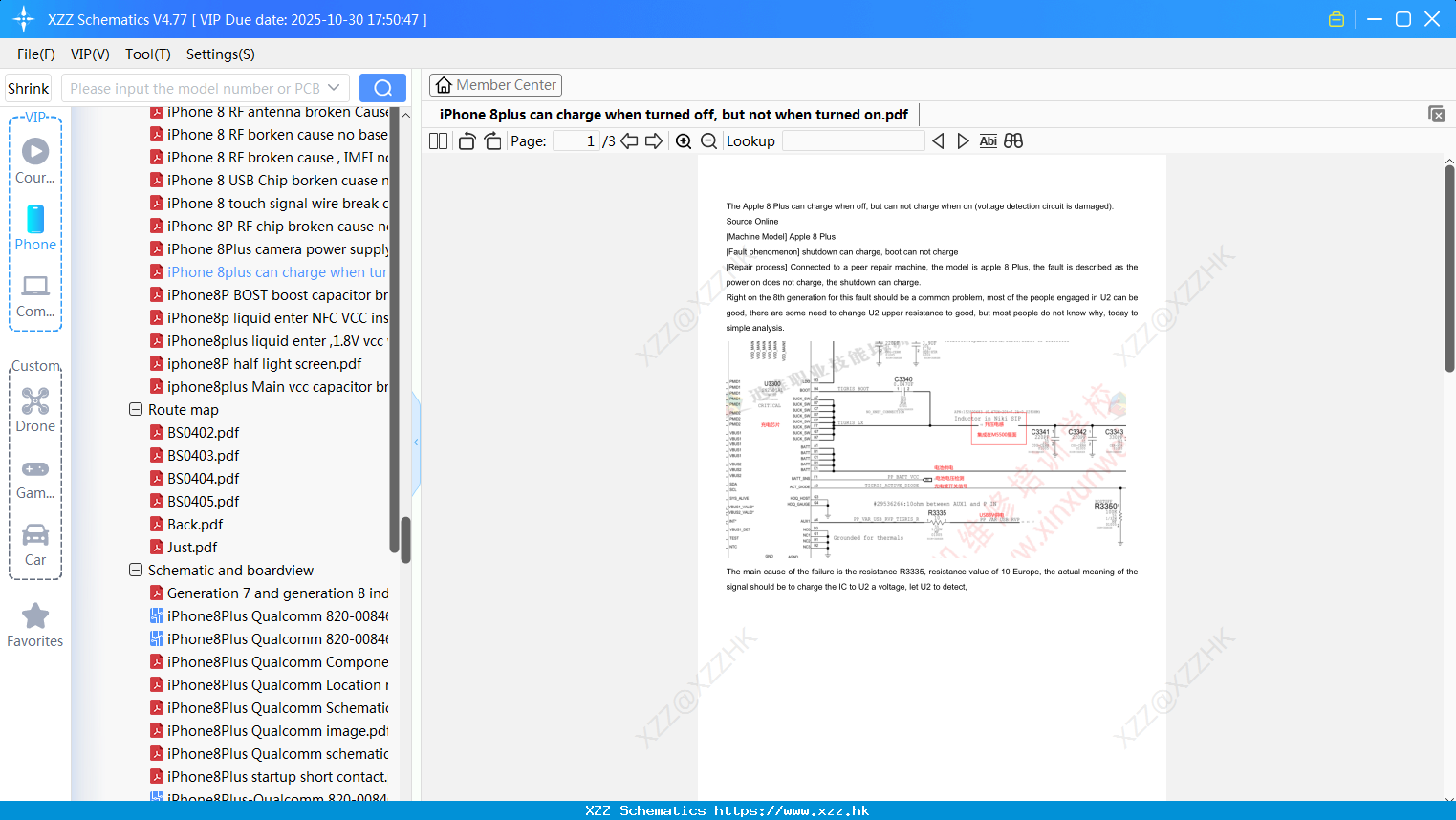Select the iPhone 8plus charge PDF tab
Viewport: 1456px width, 820px height.
pyautogui.click(x=674, y=115)
